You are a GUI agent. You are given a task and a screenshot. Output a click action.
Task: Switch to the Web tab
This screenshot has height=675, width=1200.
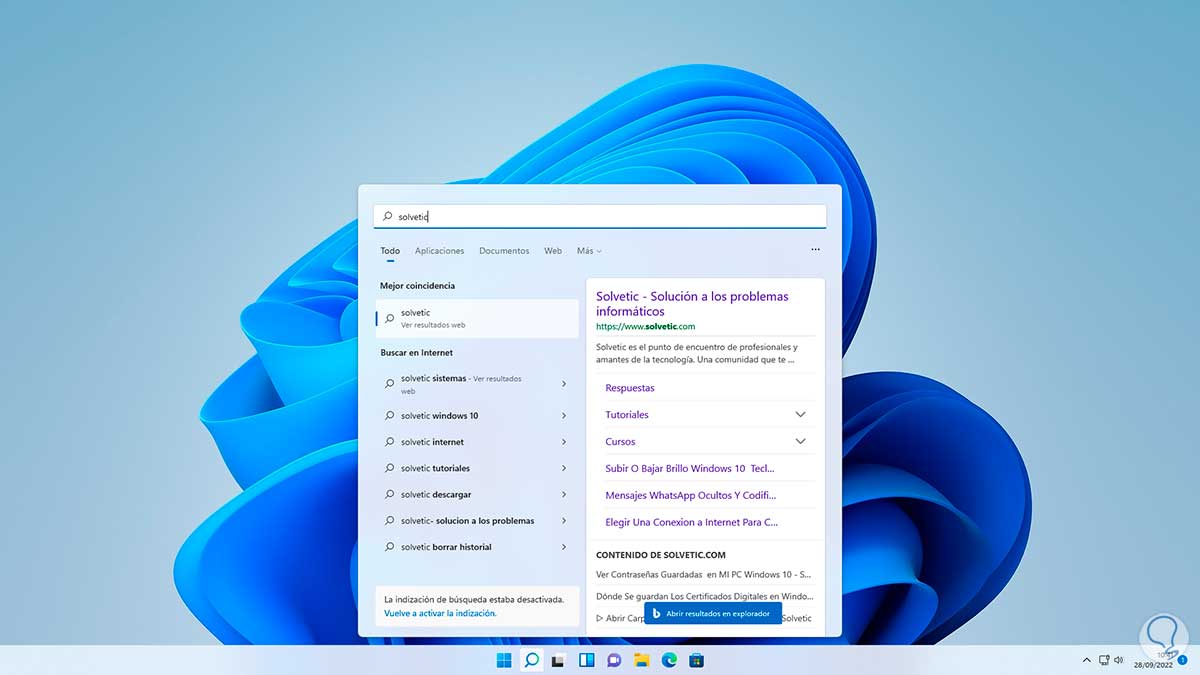pos(553,251)
